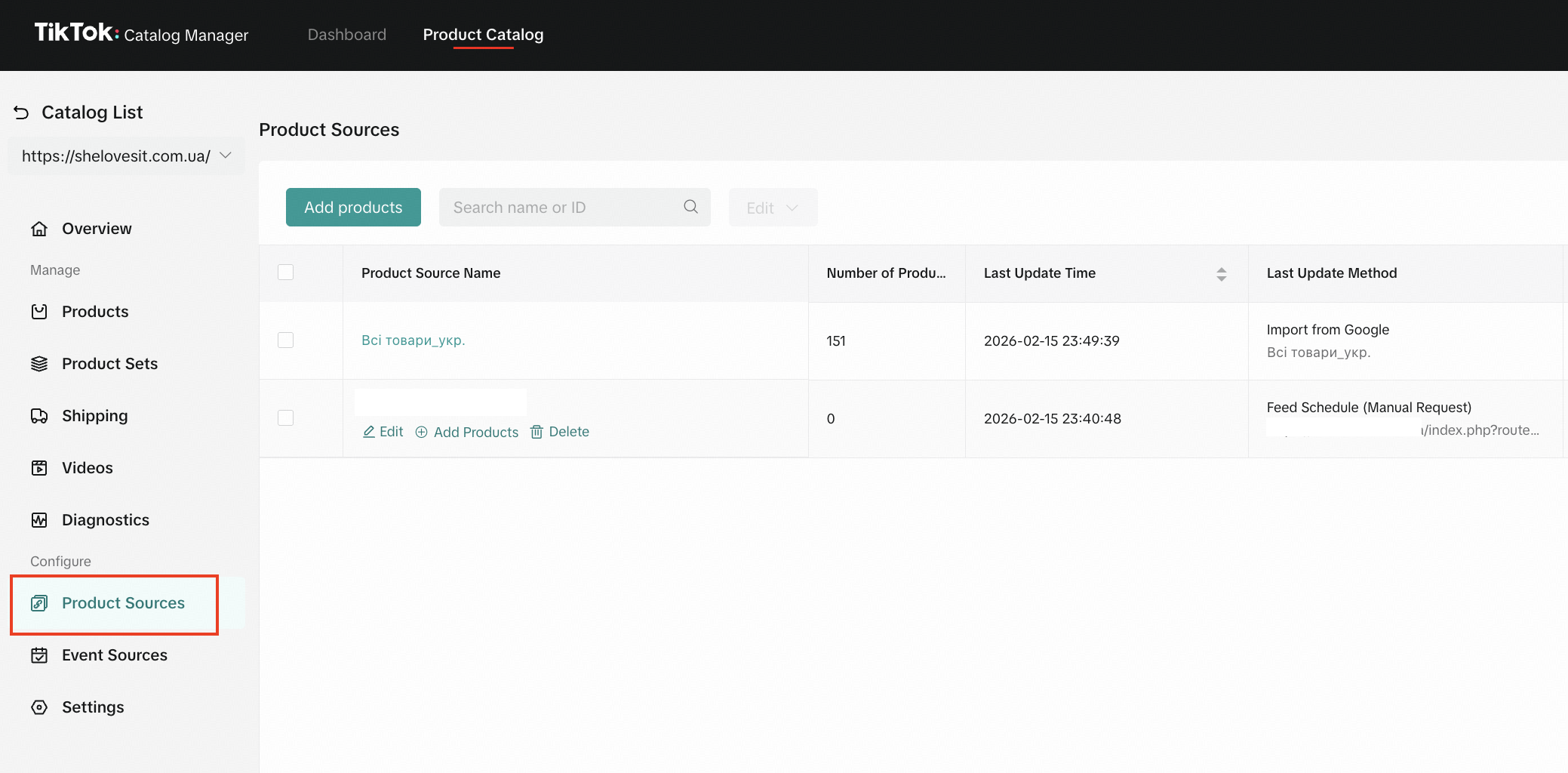Switch to the Dashboard tab

click(346, 35)
